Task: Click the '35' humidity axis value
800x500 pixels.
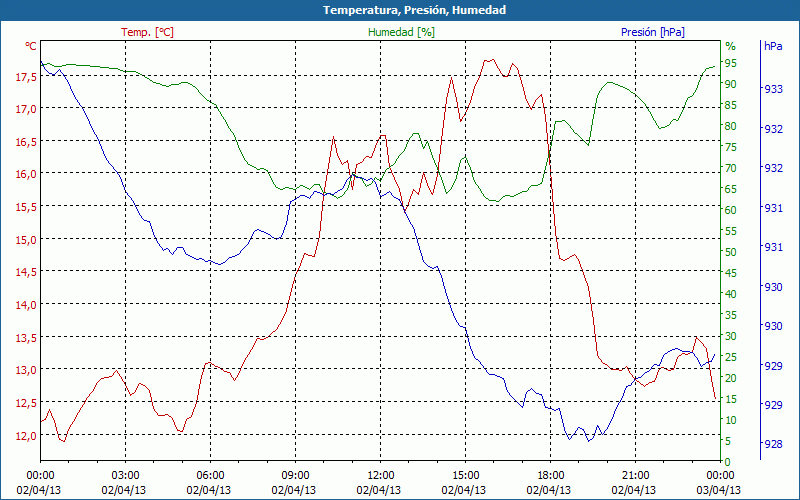Action: tap(730, 315)
